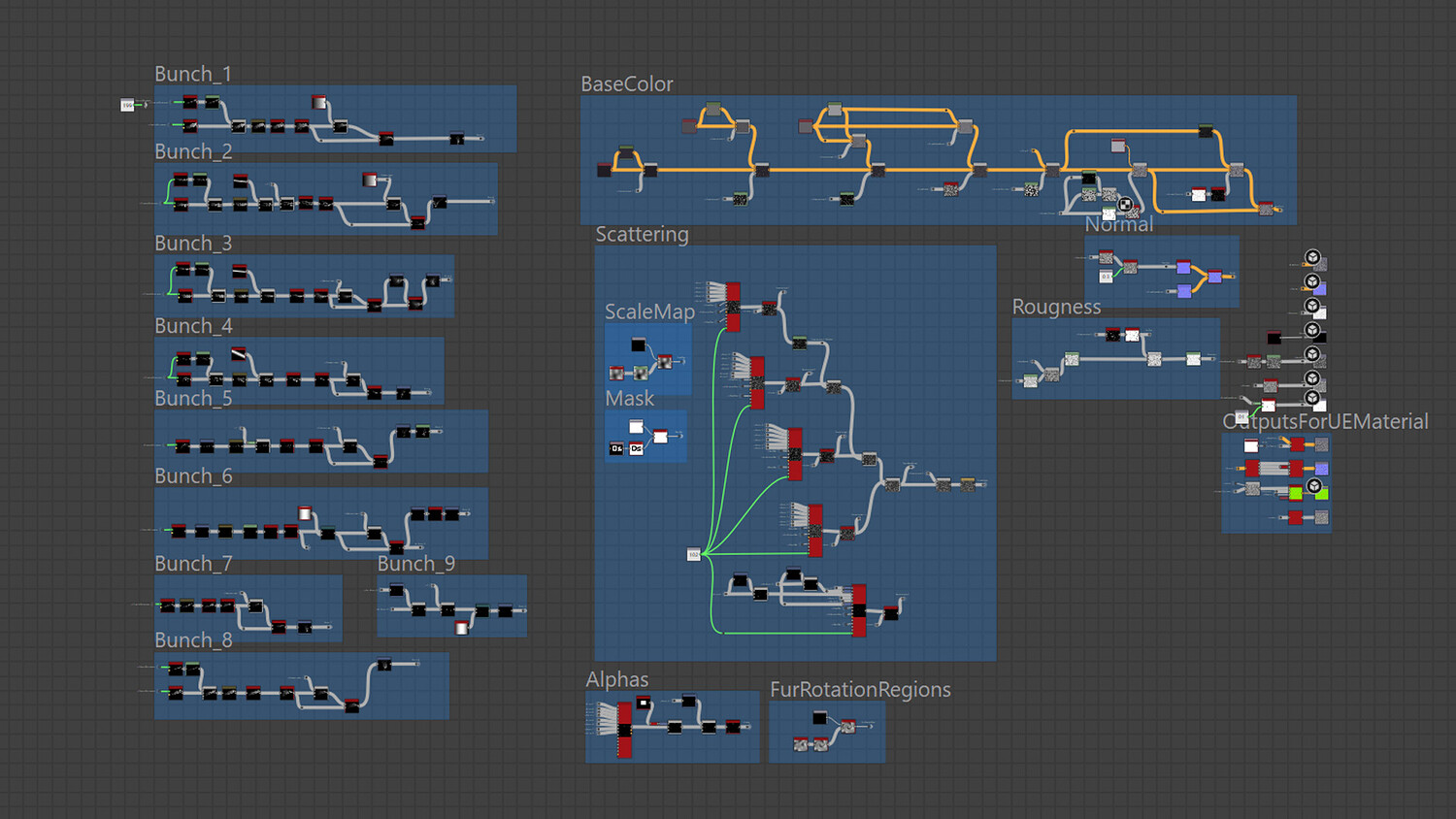Select the final purple node in Normal frame
This screenshot has width=1456, height=819.
[1214, 277]
